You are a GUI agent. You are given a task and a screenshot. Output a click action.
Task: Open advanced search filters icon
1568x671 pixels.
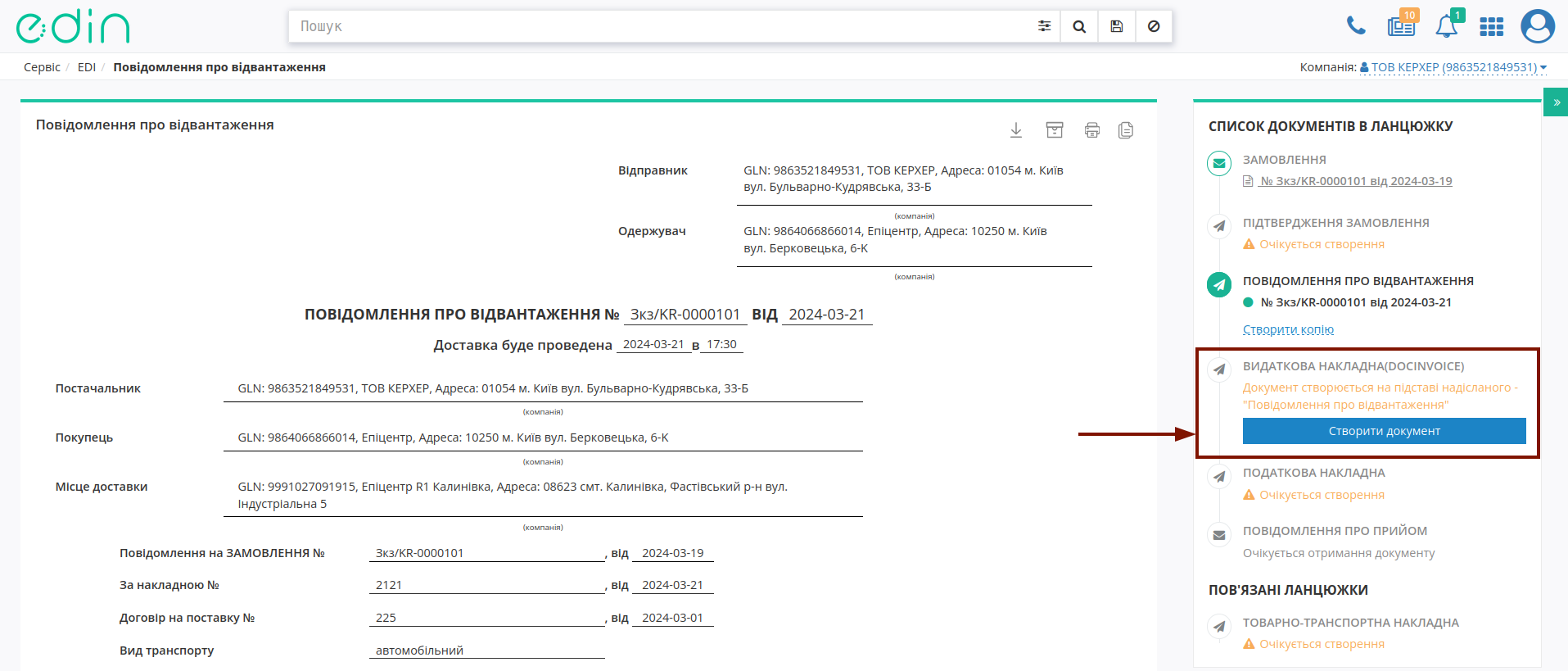click(1044, 26)
